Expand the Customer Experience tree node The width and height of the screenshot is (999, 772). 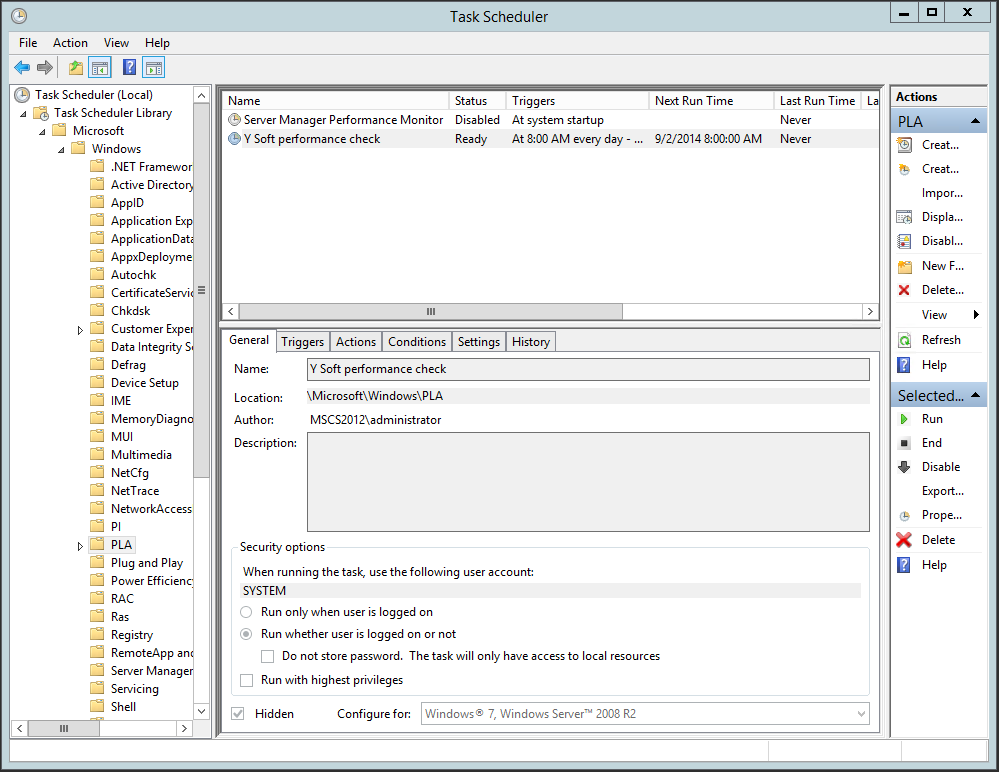pos(80,328)
